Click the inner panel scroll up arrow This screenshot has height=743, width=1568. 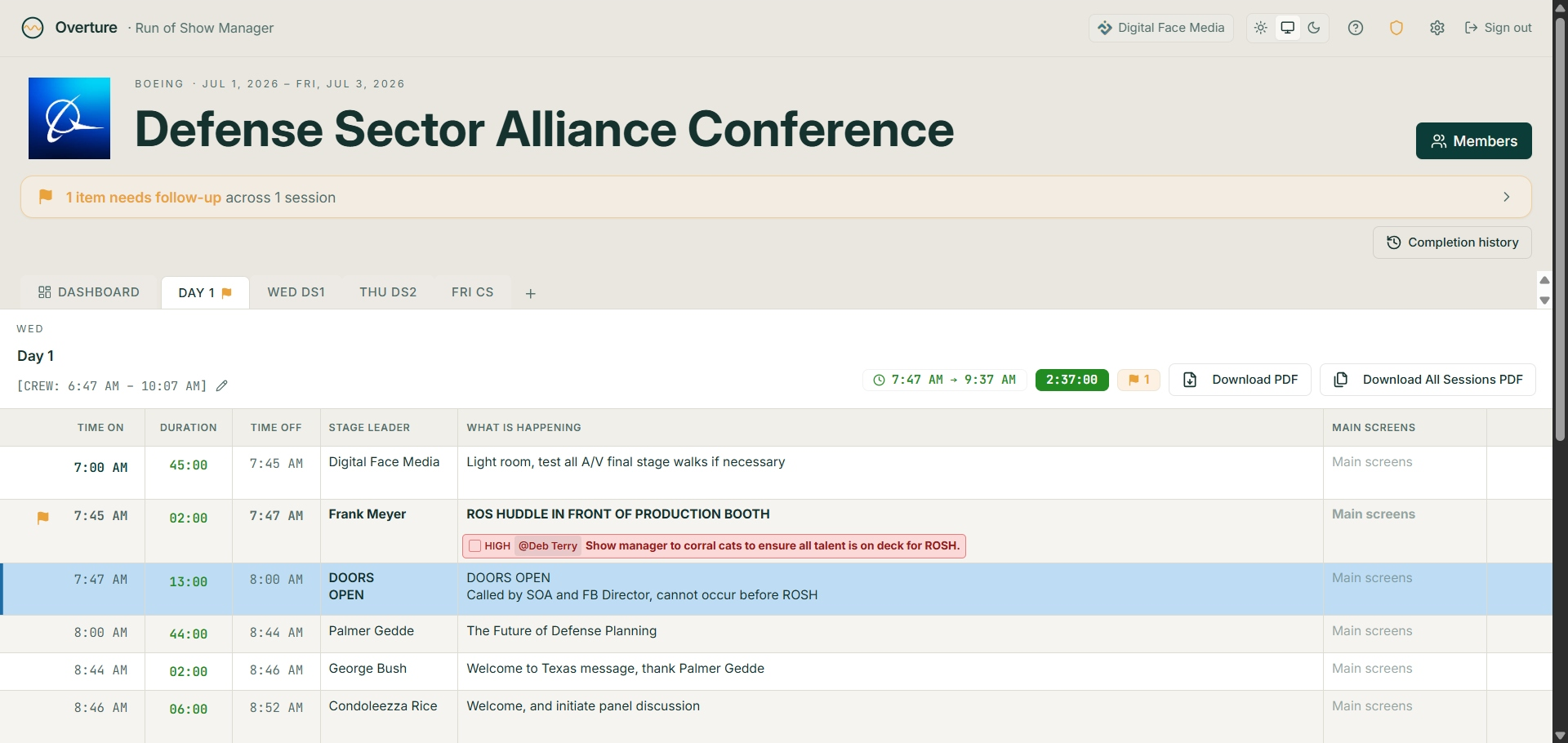click(1544, 280)
